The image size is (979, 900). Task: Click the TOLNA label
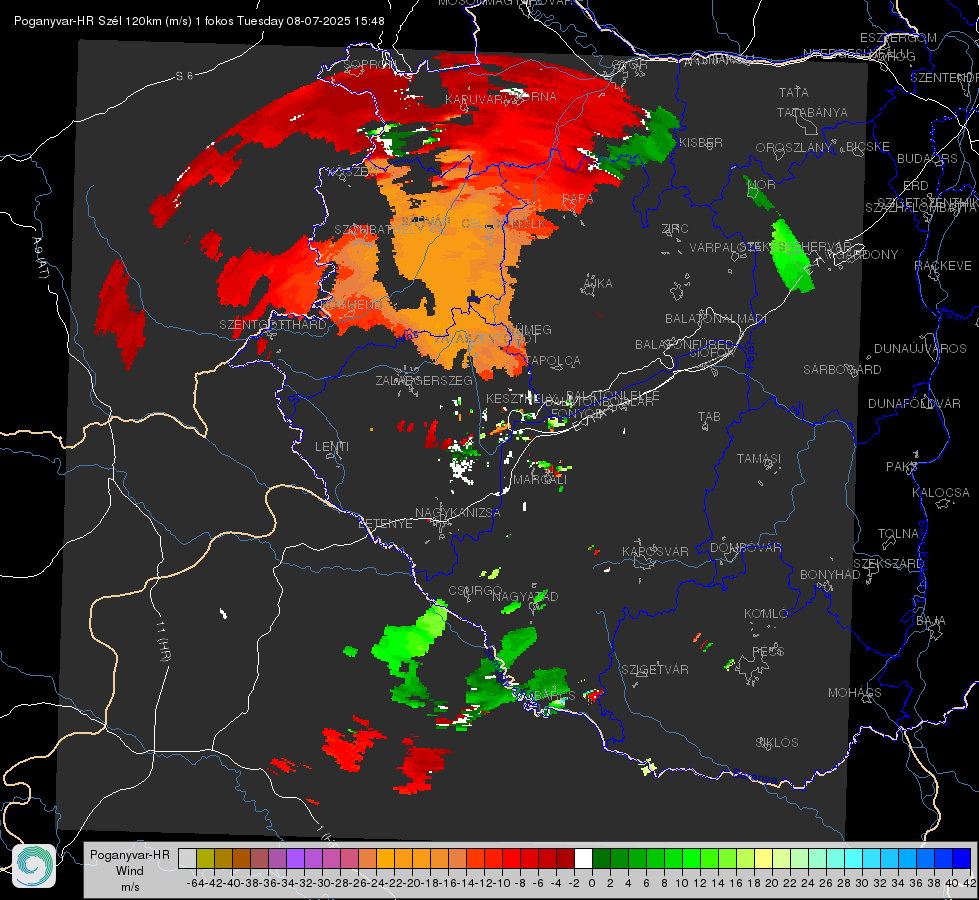point(898,534)
